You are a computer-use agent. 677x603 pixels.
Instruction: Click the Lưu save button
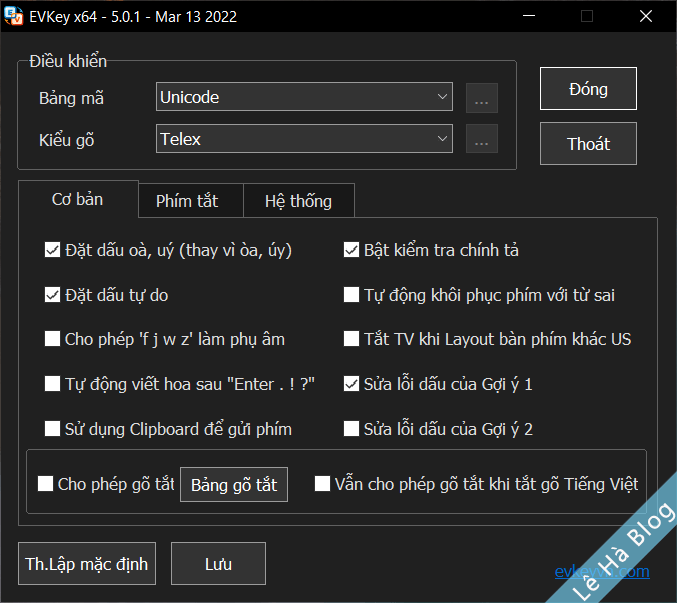[x=218, y=563]
